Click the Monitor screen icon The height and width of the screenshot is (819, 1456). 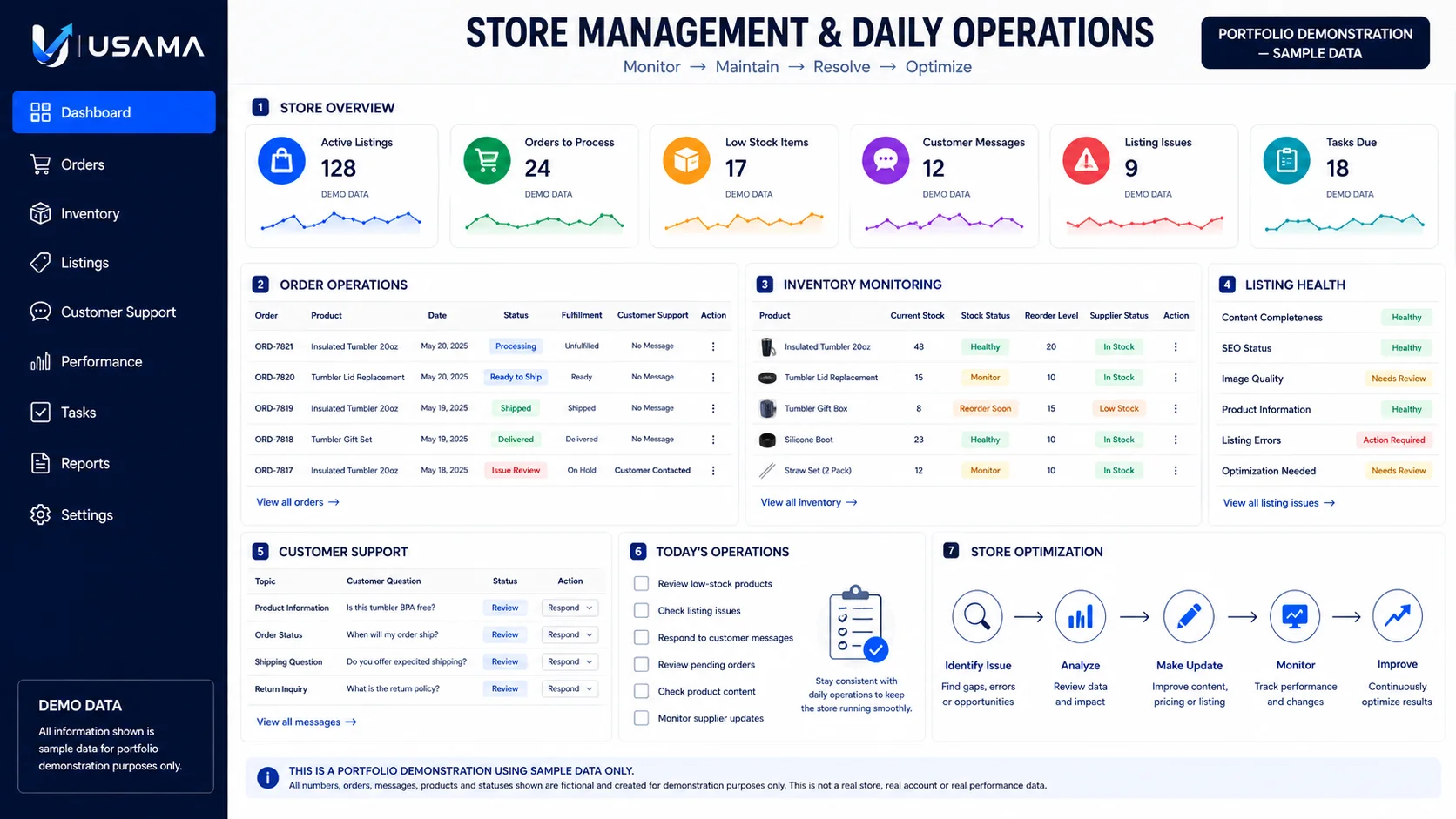point(1295,616)
